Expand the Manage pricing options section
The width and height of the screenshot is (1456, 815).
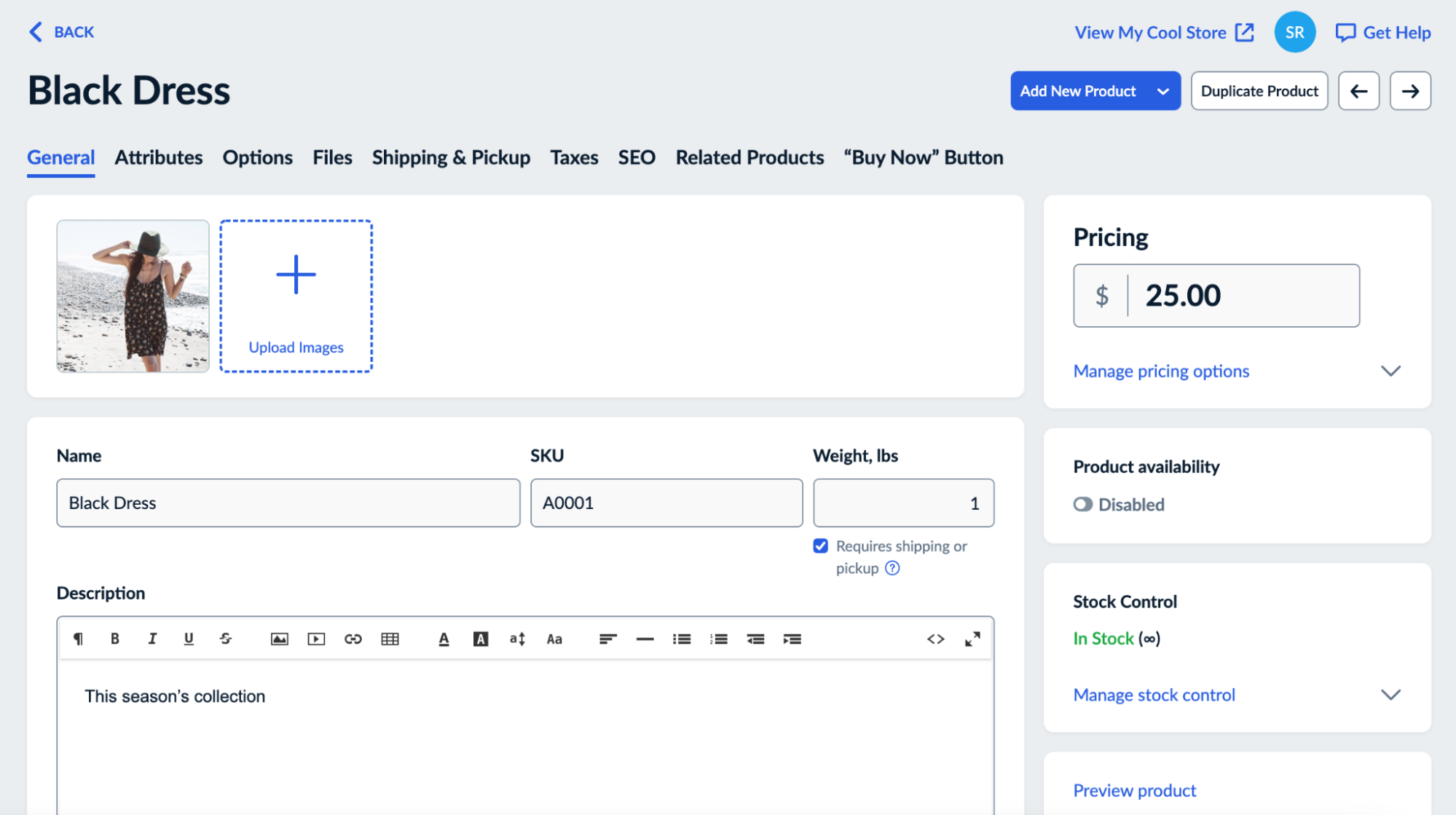[x=1160, y=371]
